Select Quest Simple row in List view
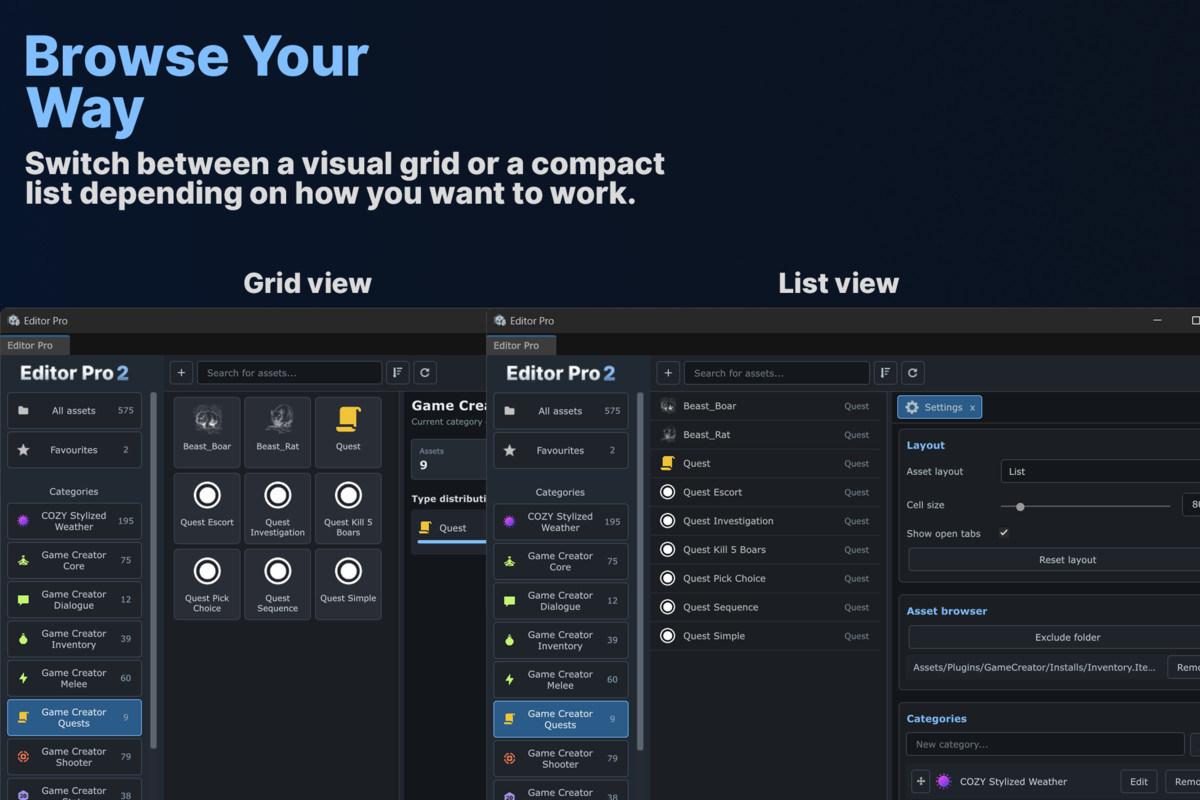 [766, 636]
